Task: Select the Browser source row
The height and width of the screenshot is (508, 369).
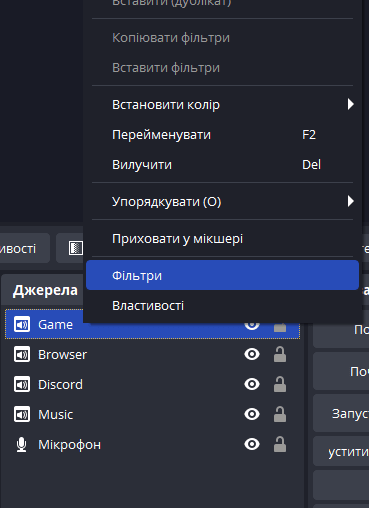Action: point(152,354)
